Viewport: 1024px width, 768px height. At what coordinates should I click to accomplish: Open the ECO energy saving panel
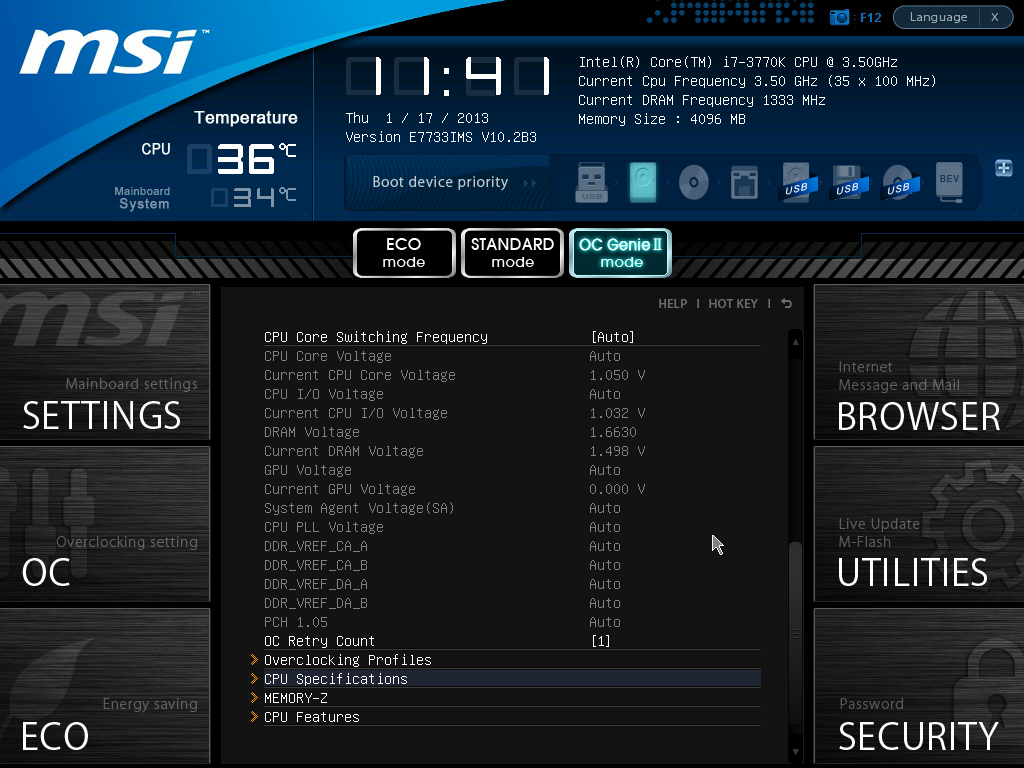click(x=105, y=686)
